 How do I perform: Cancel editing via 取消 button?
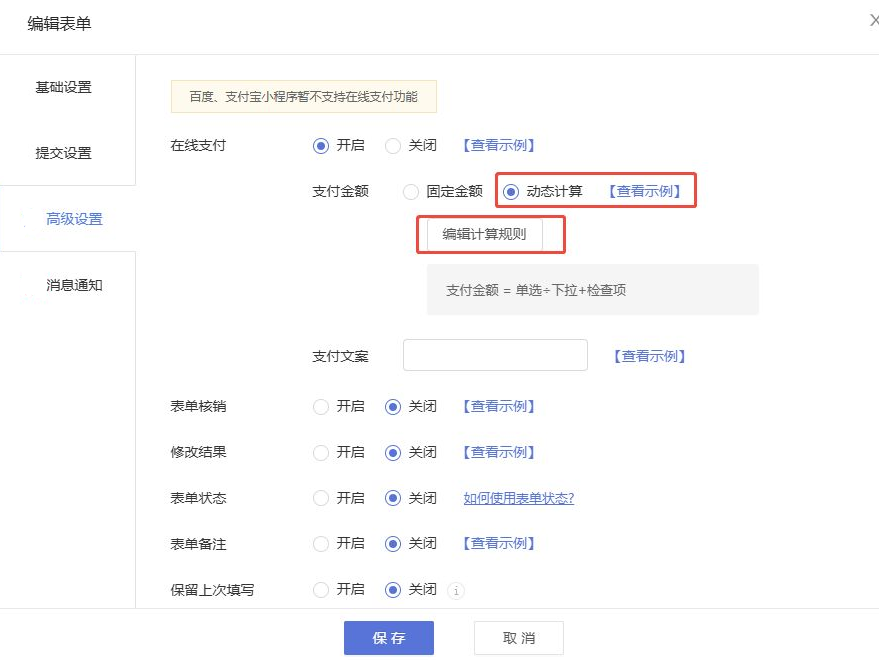pos(516,638)
